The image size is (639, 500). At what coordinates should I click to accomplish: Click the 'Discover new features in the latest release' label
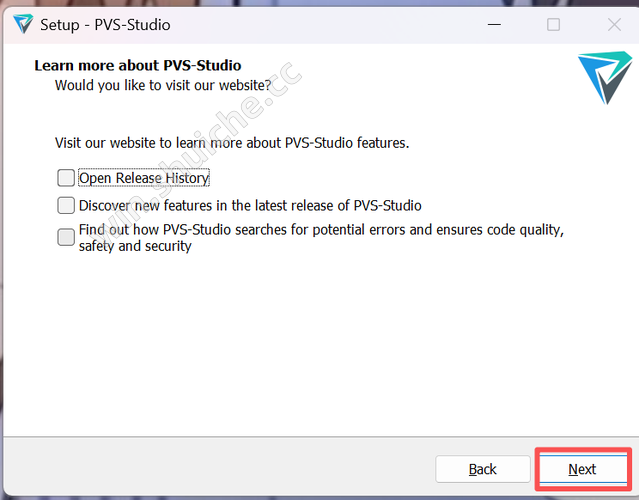tap(250, 205)
